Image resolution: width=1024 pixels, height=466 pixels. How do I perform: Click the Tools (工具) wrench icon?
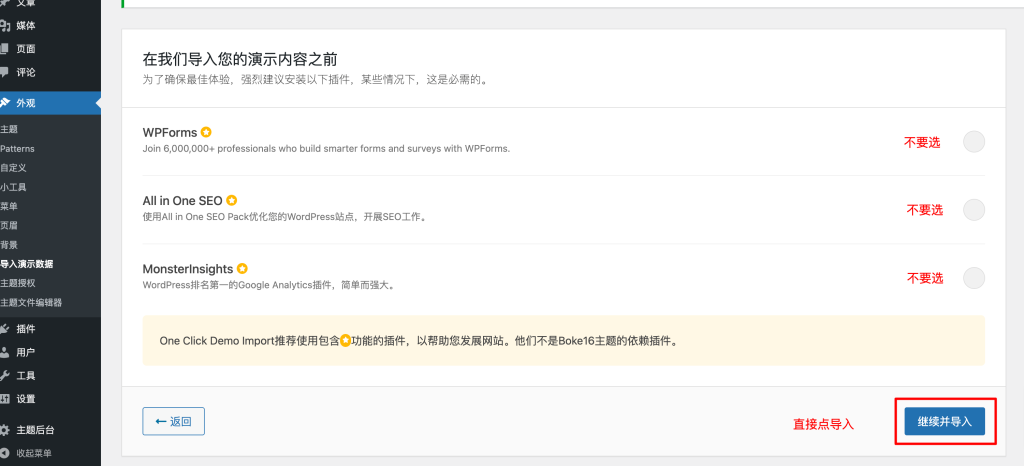click(5, 376)
